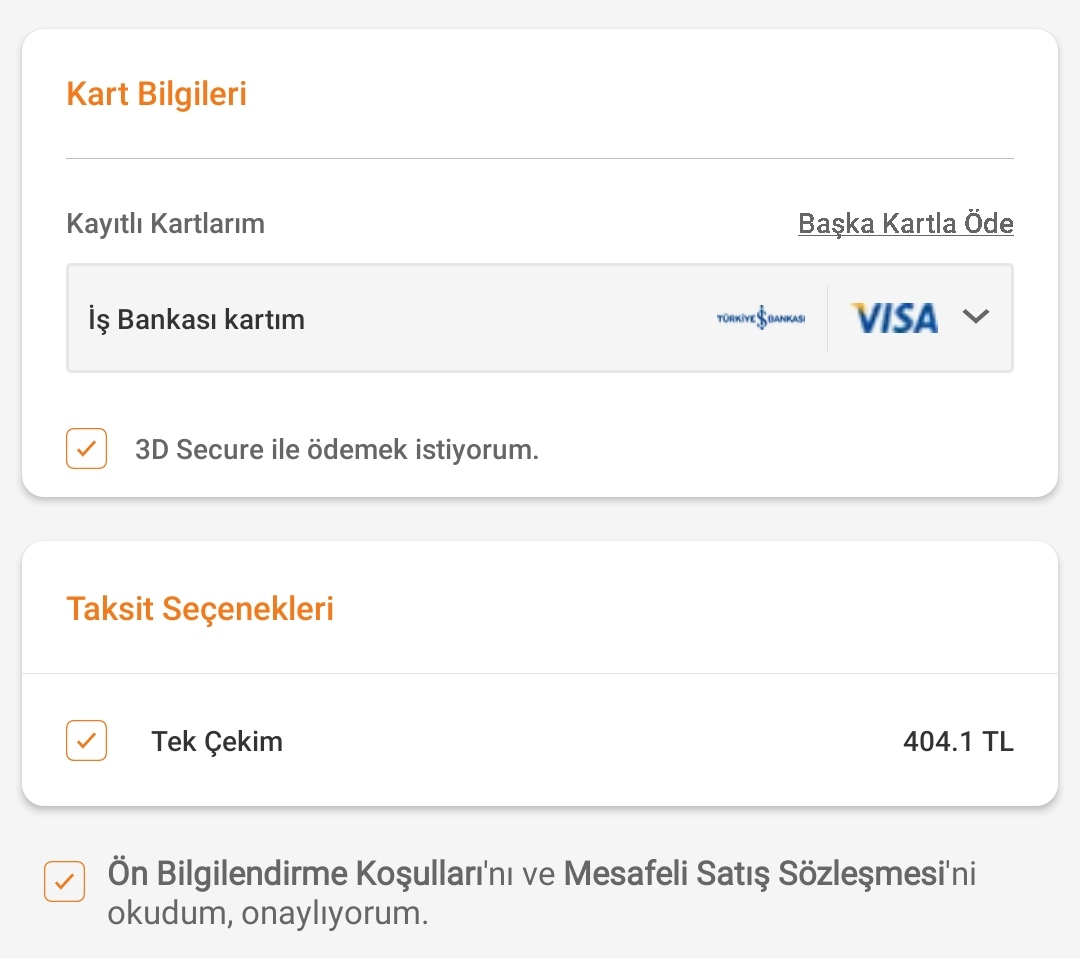
Task: Click the 3D Secure ile ödemek istiyorum text
Action: [337, 450]
